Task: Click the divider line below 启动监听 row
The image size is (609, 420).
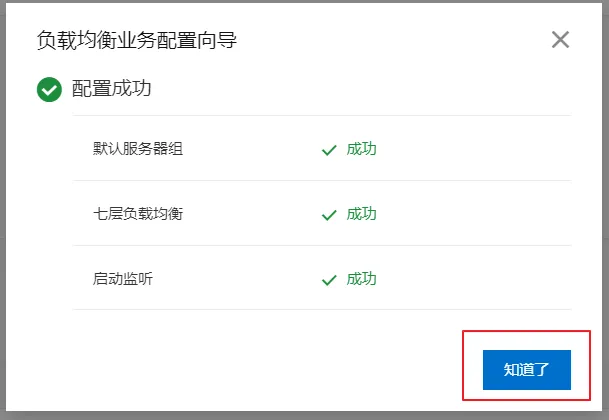Action: pyautogui.click(x=321, y=310)
